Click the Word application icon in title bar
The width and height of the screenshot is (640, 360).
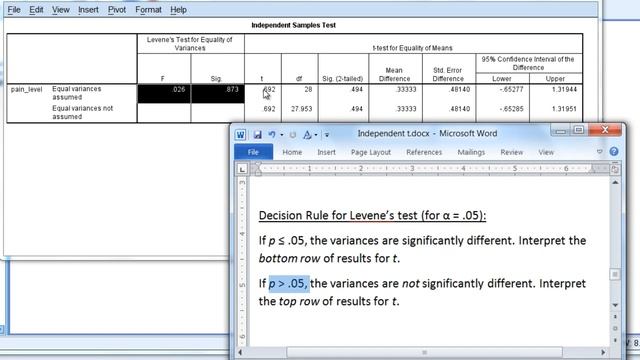[240, 134]
